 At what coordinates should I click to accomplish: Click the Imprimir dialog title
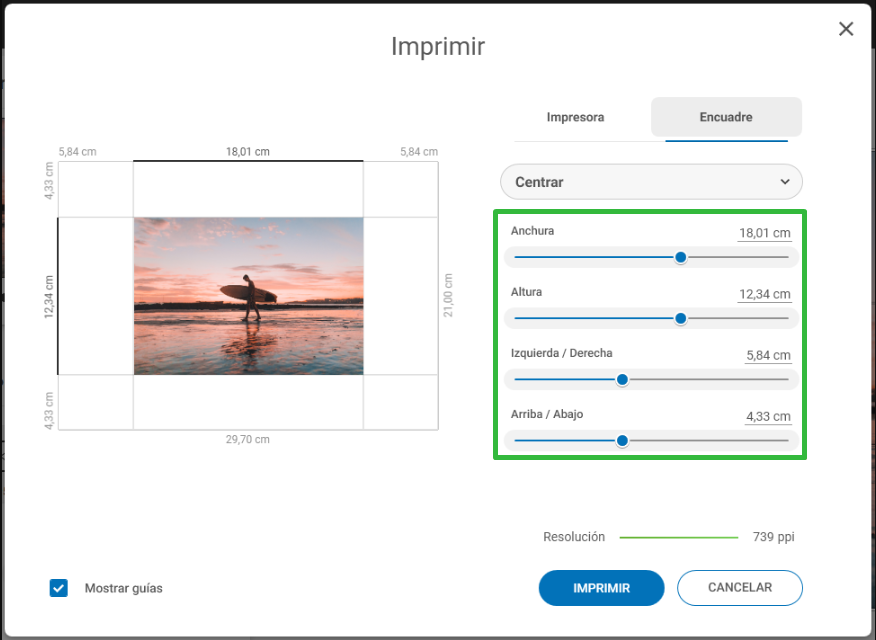tap(438, 46)
